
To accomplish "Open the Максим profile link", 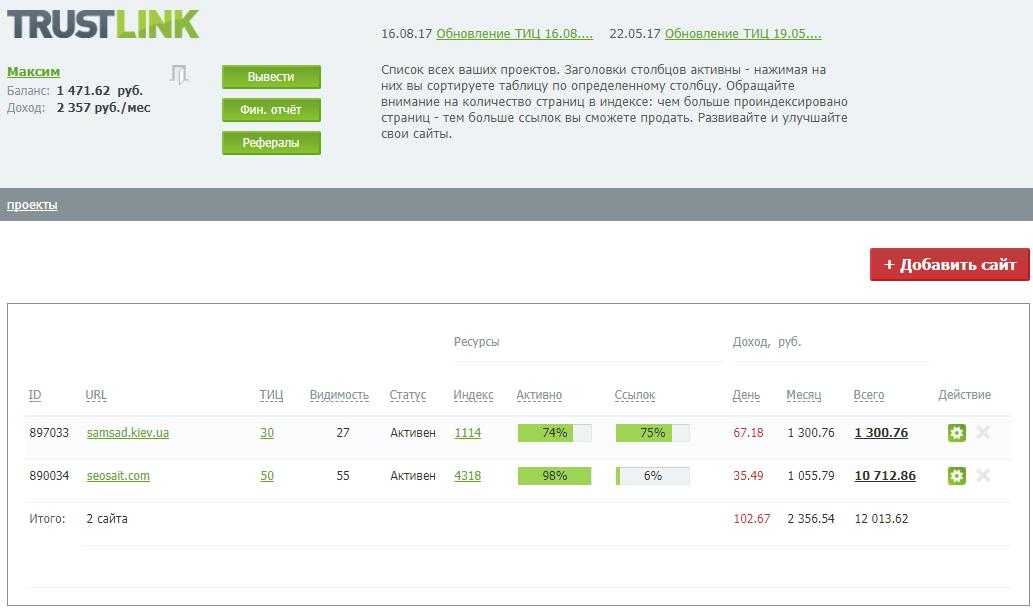I will 33,72.
